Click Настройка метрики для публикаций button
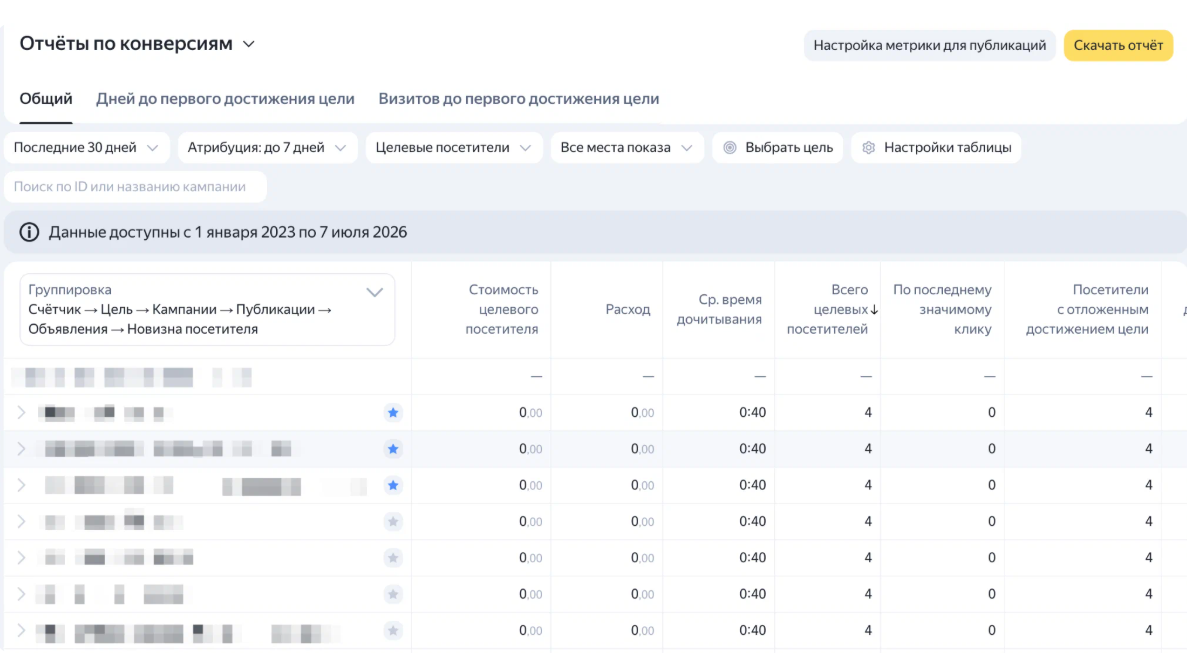The image size is (1187, 667). pyautogui.click(x=929, y=45)
